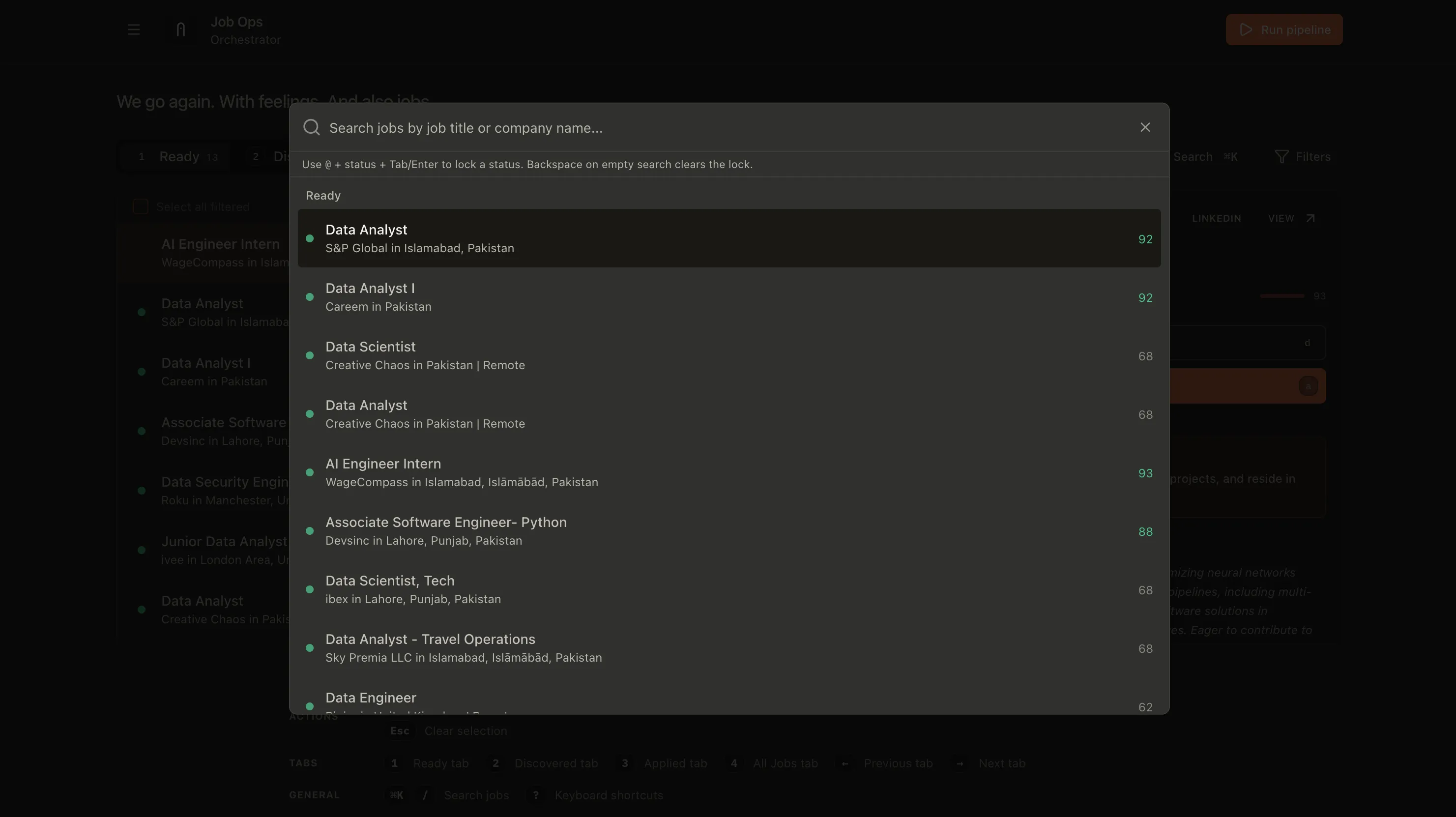Viewport: 1456px width, 817px height.
Task: Click the green ready dot beside AI Engineer Intern
Action: click(309, 473)
